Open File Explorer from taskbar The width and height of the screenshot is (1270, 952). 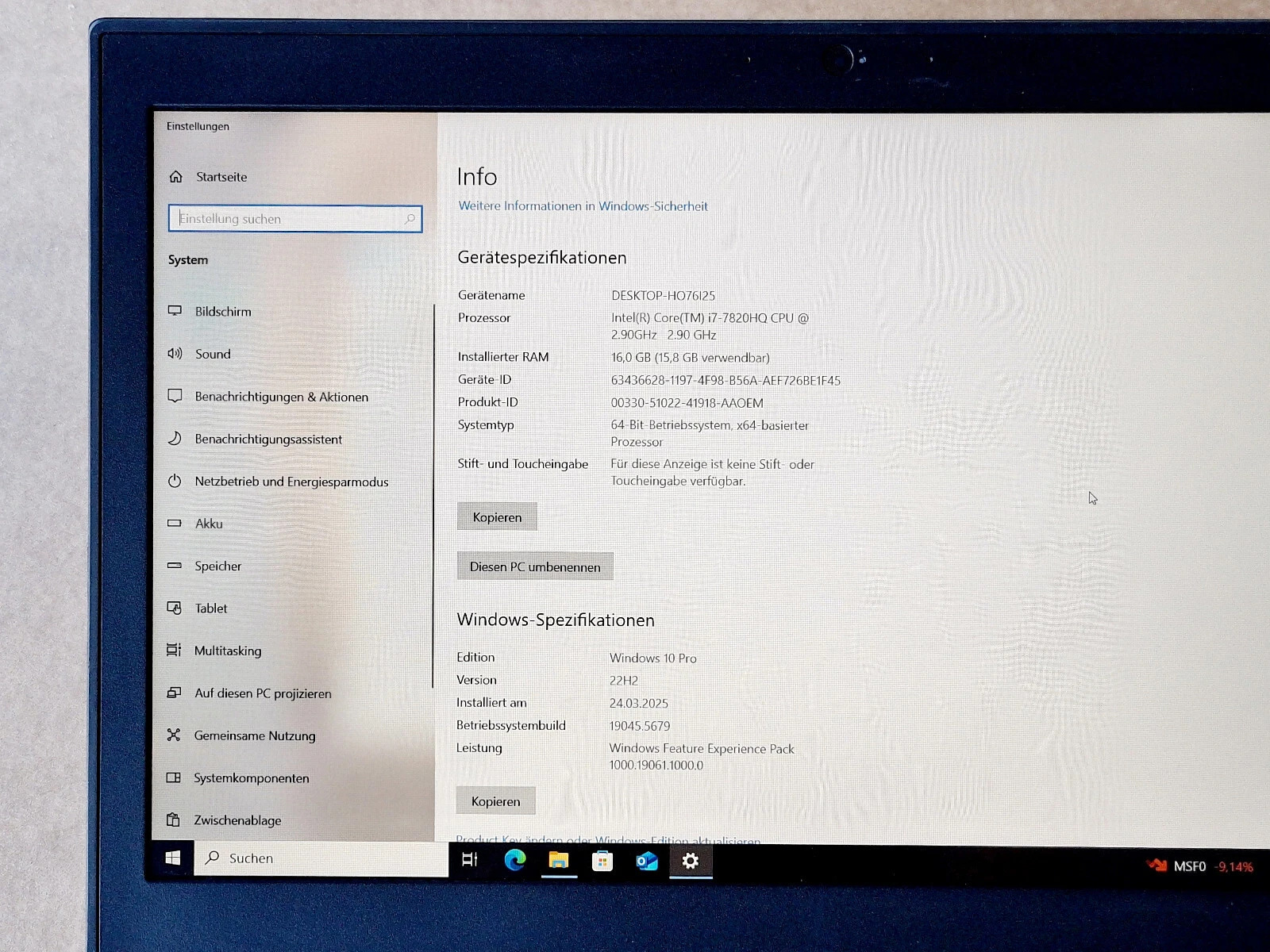tap(559, 861)
